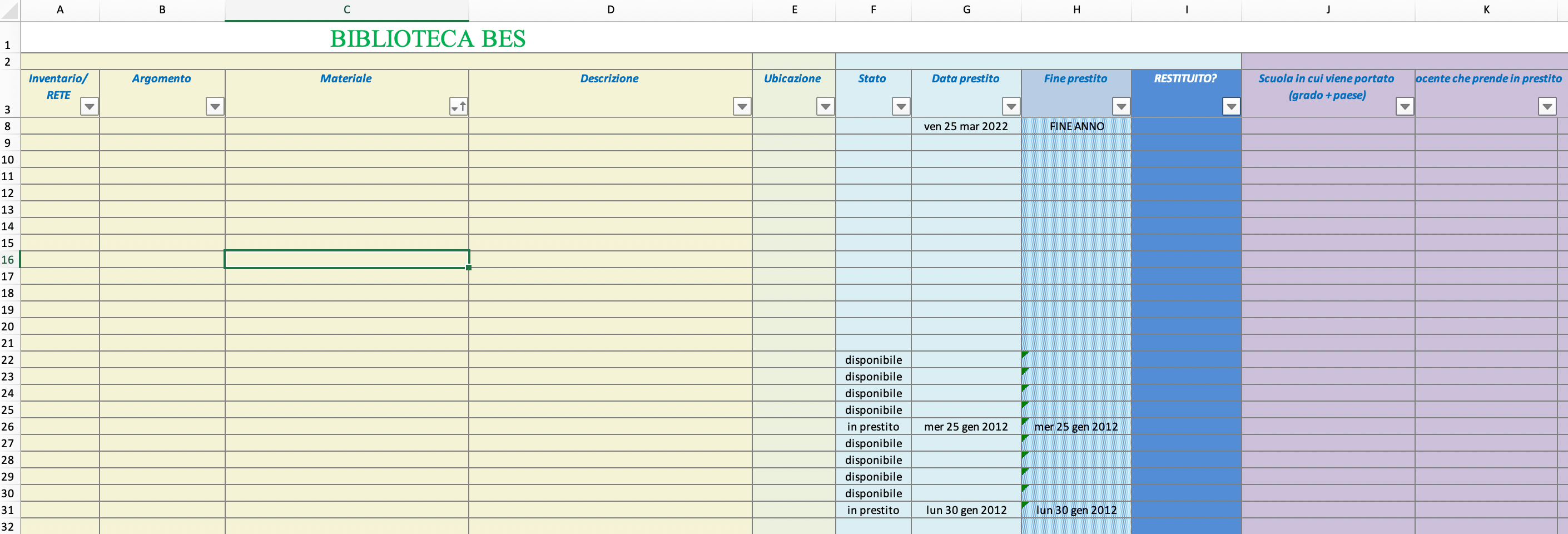This screenshot has width=1568, height=534.
Task: Select the whole sheet with corner triangle
Action: [x=10, y=10]
